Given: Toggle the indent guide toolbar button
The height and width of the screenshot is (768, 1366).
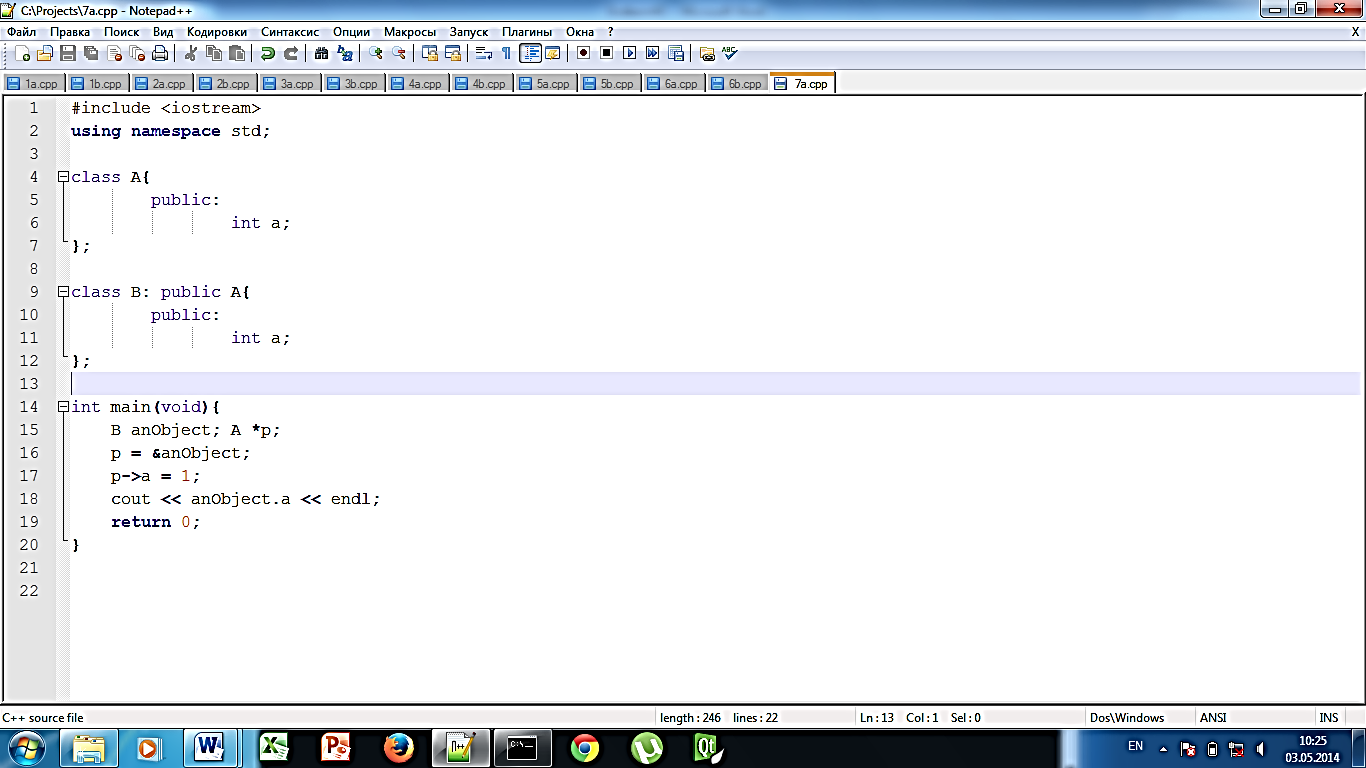Looking at the screenshot, I should 530,54.
